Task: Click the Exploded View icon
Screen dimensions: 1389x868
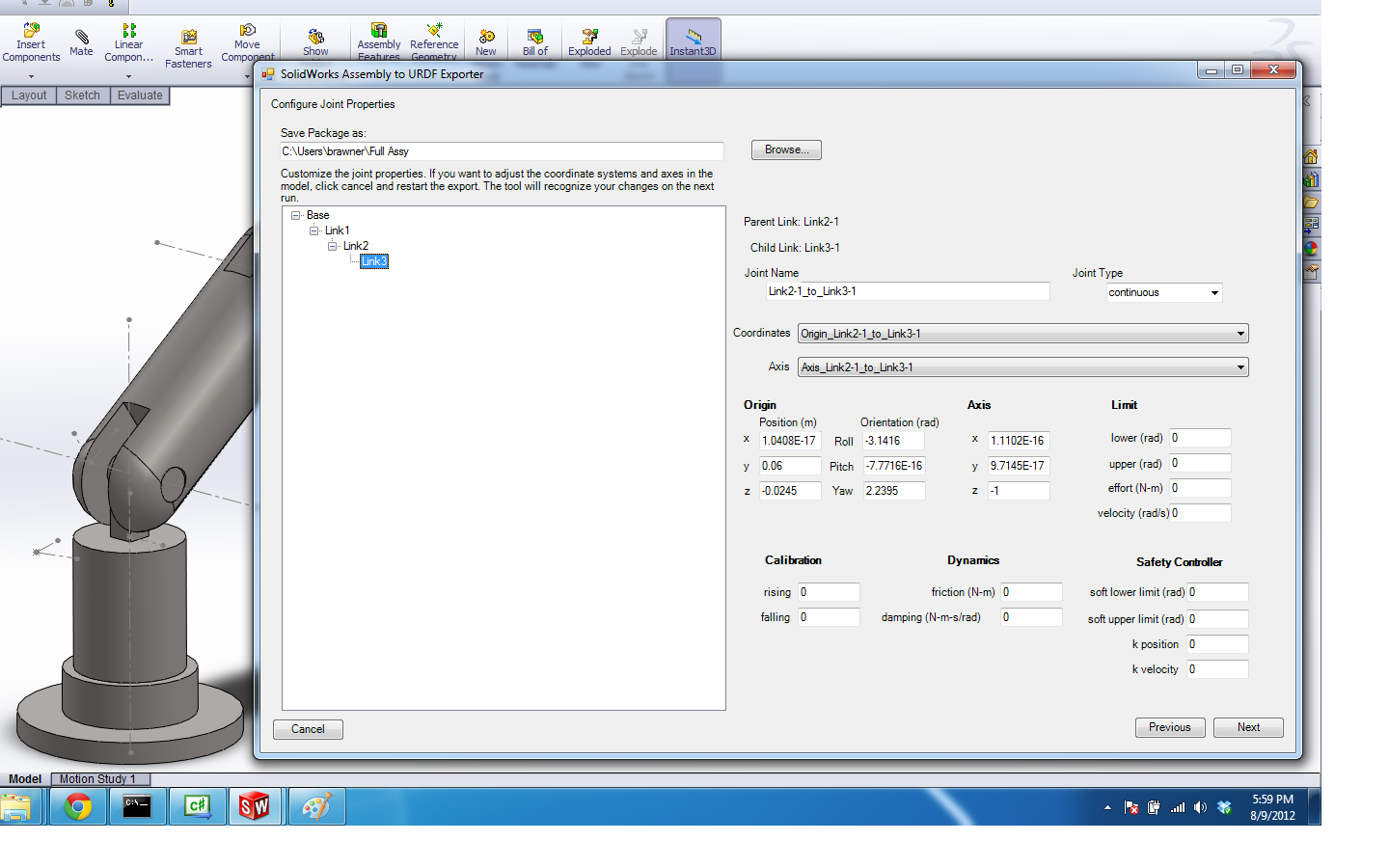Action: [x=589, y=39]
